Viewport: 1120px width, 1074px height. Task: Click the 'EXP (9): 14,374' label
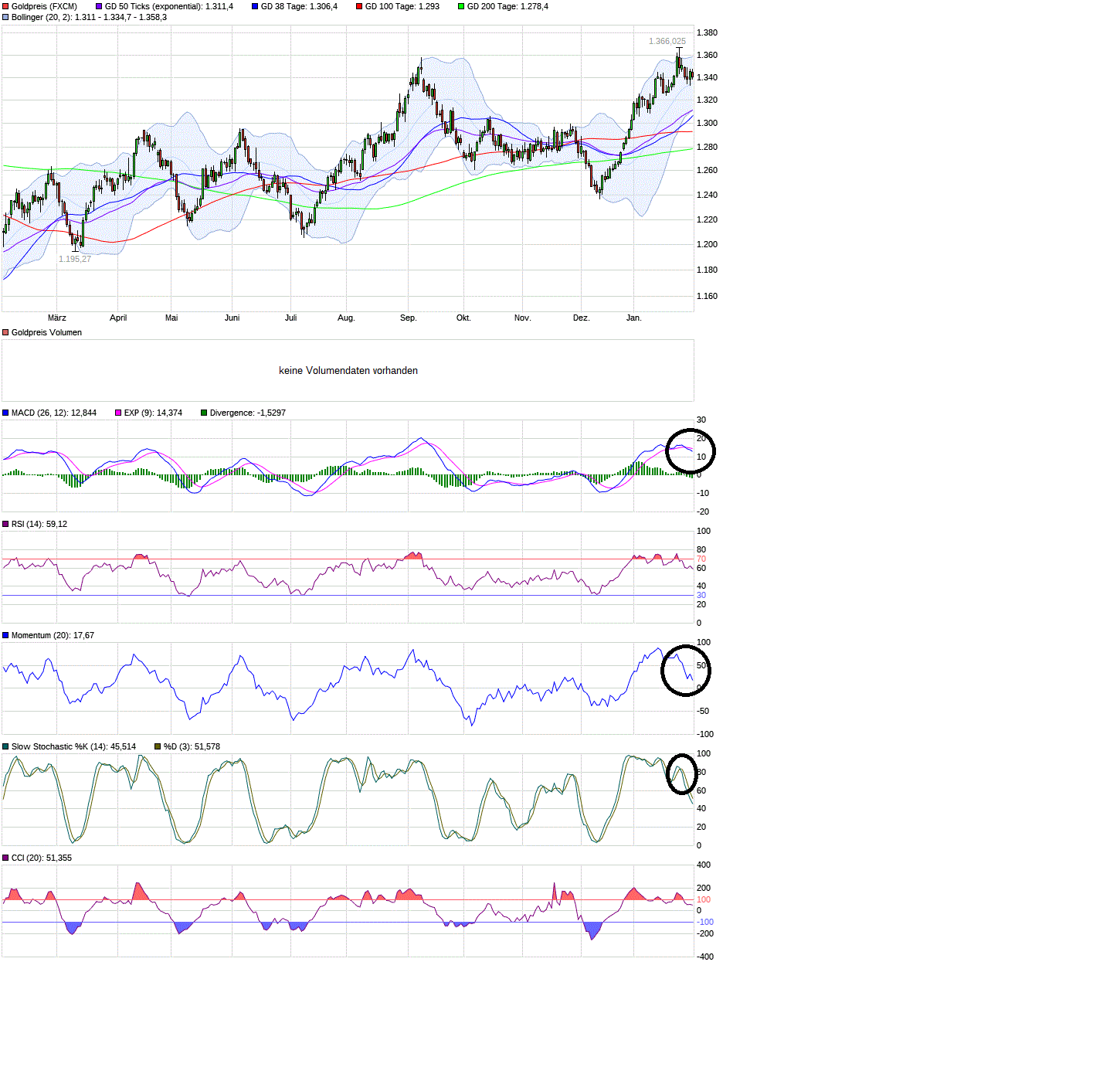point(153,413)
